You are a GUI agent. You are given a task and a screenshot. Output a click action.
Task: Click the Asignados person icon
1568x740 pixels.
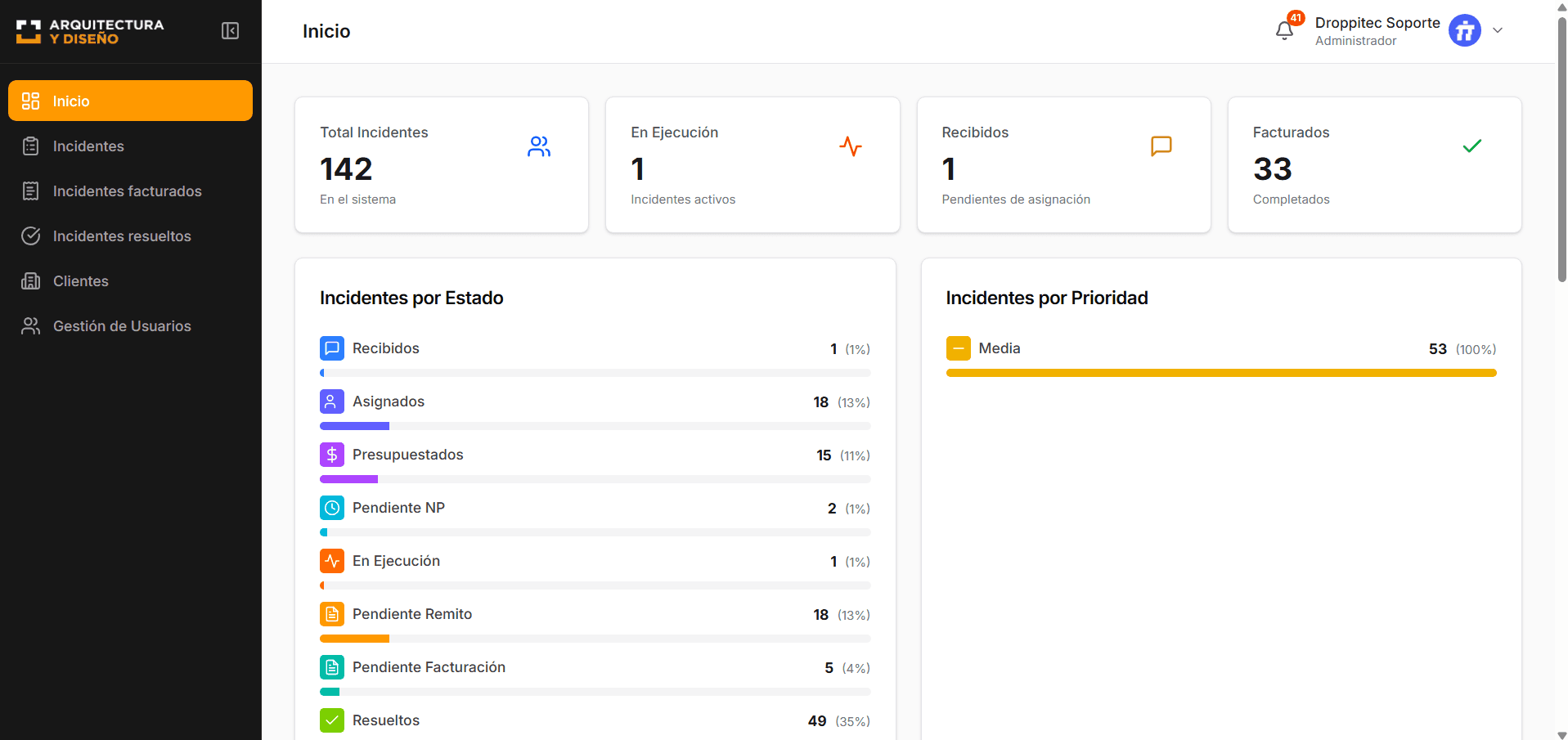pyautogui.click(x=332, y=401)
